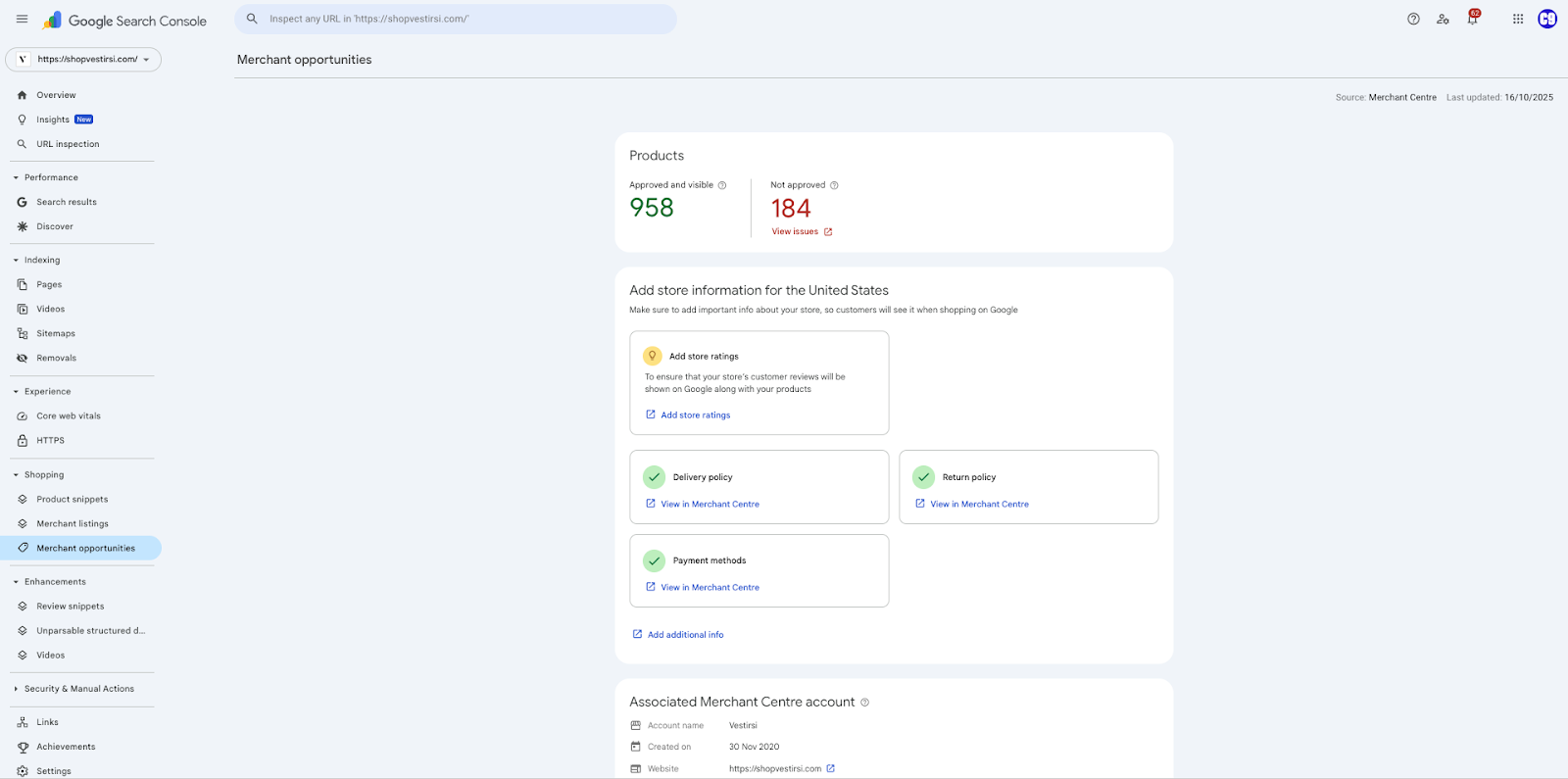Viewport: 1568px width, 779px height.
Task: Click the info icon beside Not approved
Action: pyautogui.click(x=834, y=185)
